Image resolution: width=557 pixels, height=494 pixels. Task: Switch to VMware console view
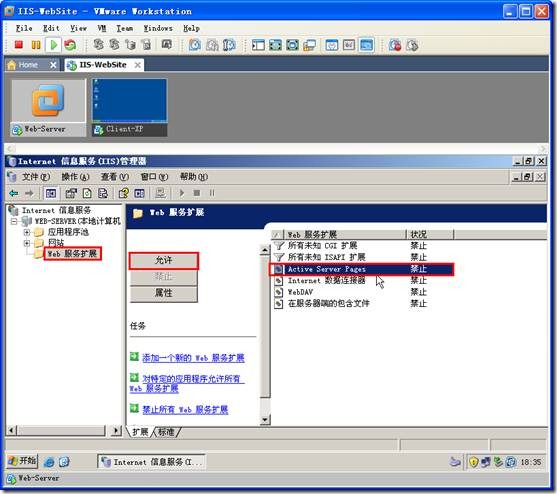pyautogui.click(x=367, y=45)
